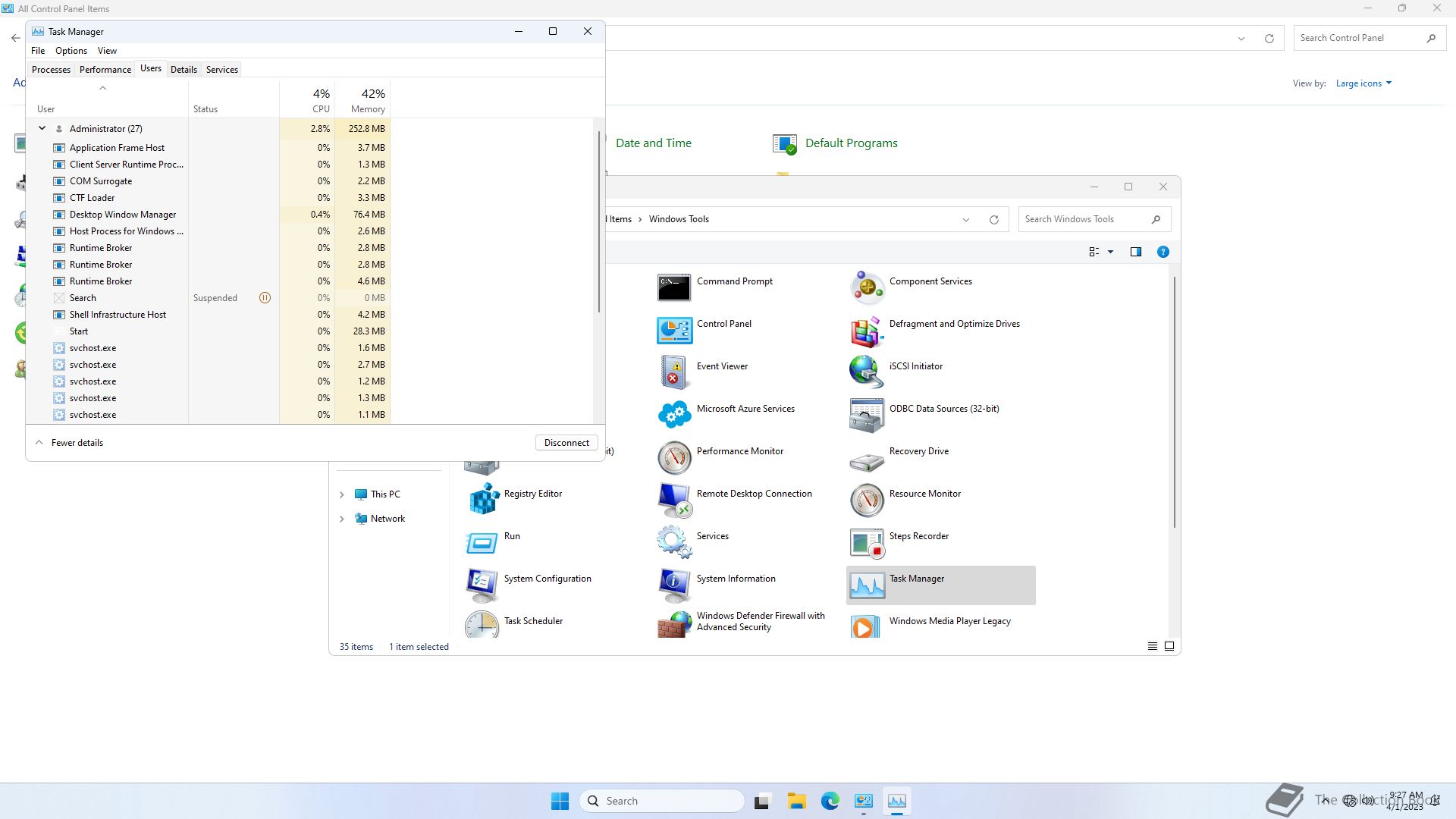Select Desktop Window Manager process row
Screen dimensions: 1456x819
[x=209, y=215]
